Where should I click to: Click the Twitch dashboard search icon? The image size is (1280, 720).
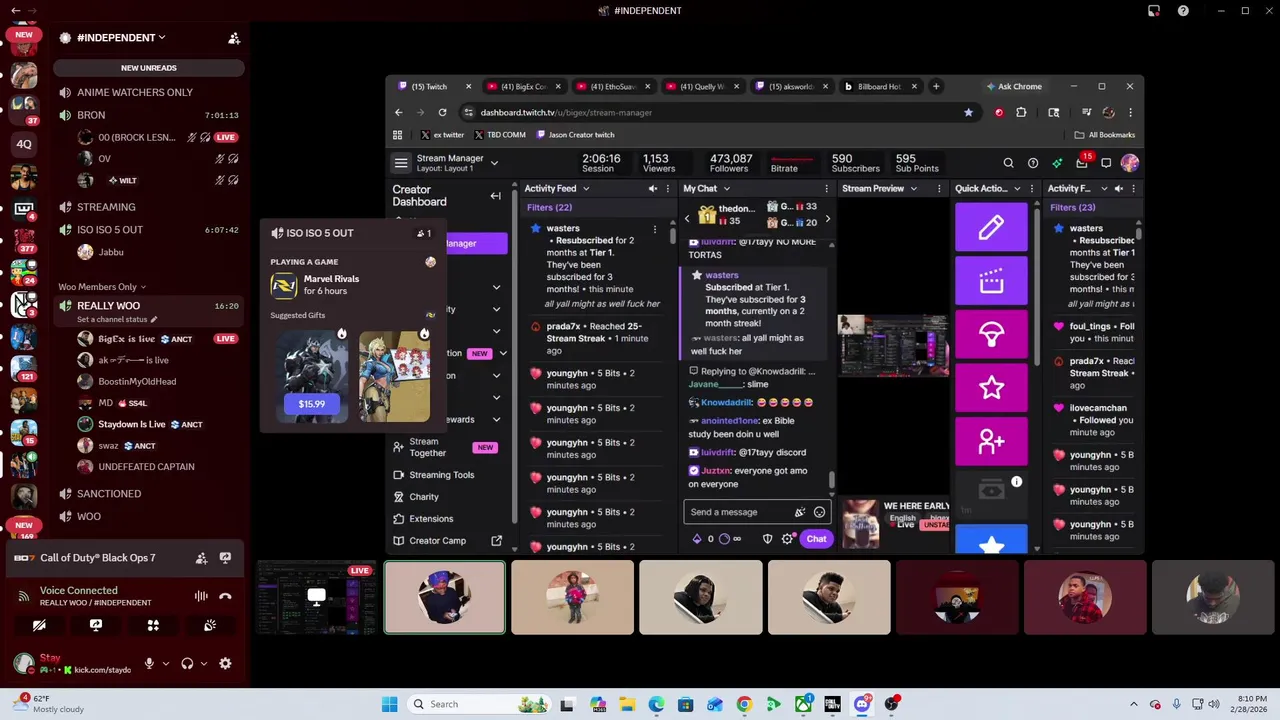pos(1008,163)
